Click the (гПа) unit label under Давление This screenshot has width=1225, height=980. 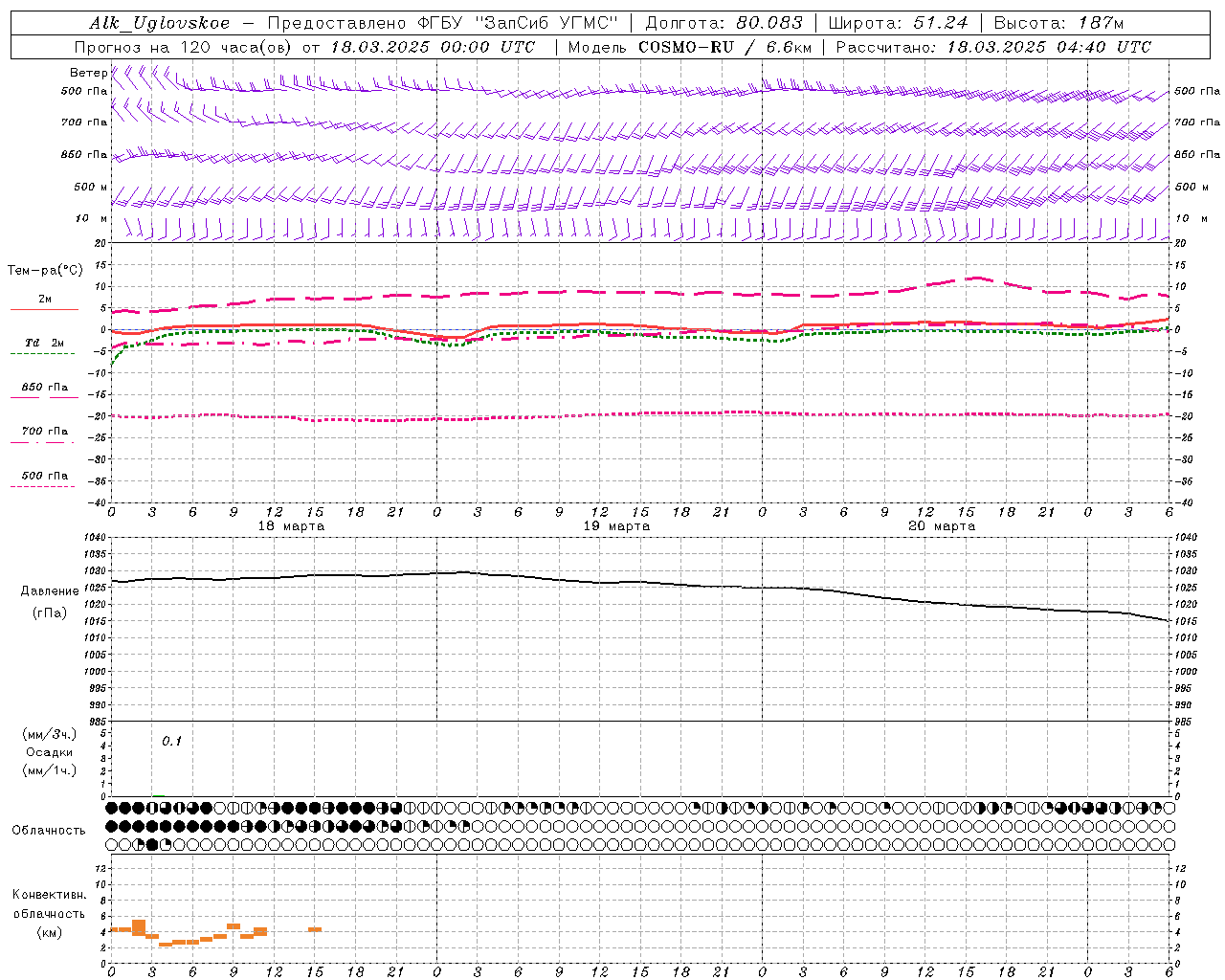pyautogui.click(x=50, y=612)
